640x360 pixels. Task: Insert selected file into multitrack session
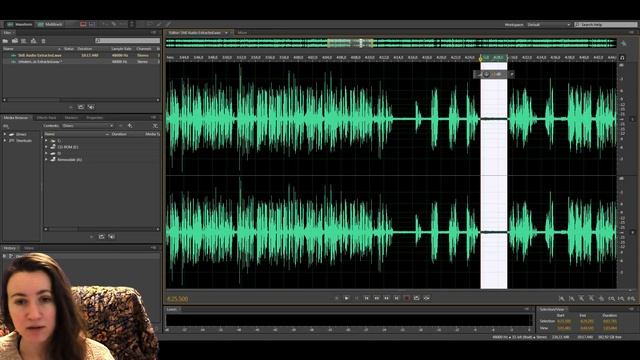coord(33,41)
